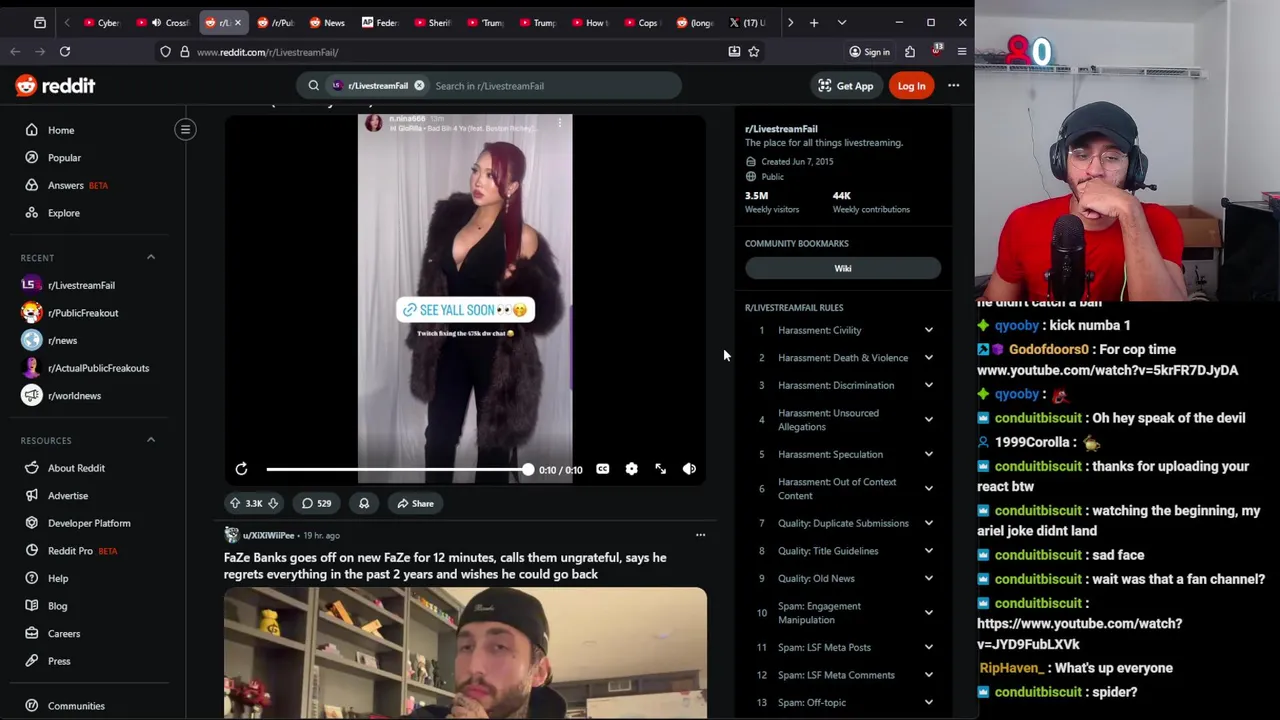Viewport: 1280px width, 720px height.
Task: Open a new browser tab
Action: click(814, 22)
